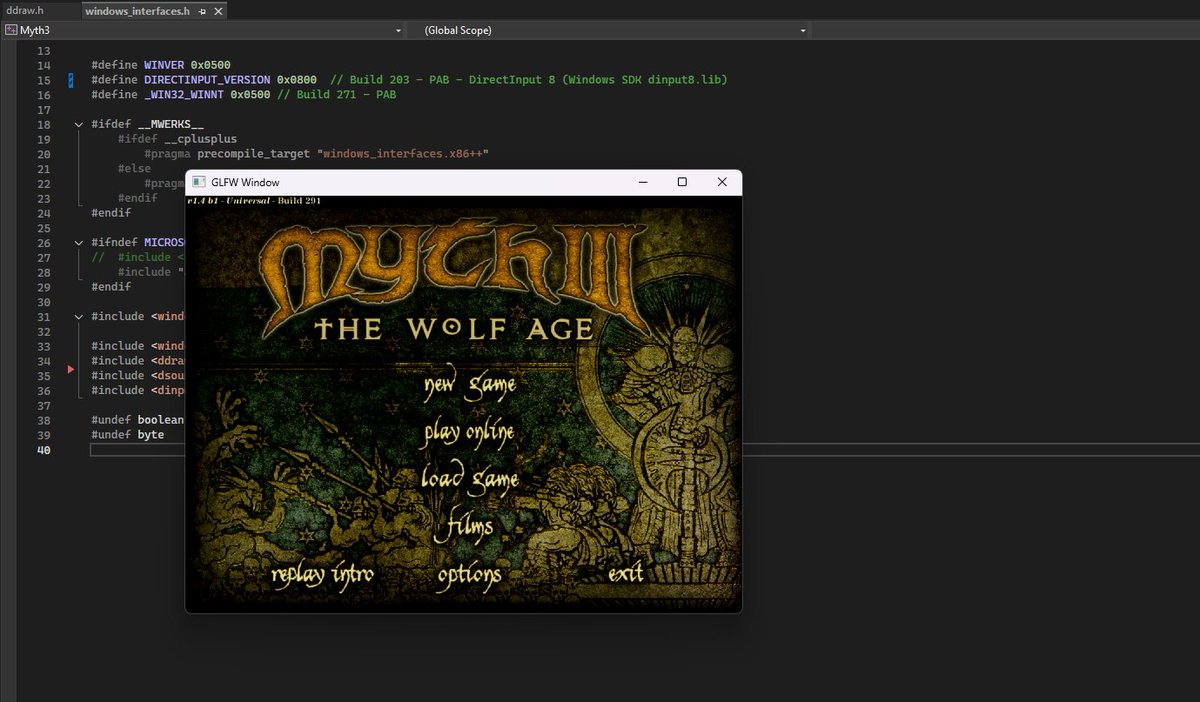This screenshot has width=1200, height=702.
Task: Click the Myth3 project icon
Action: (12, 30)
